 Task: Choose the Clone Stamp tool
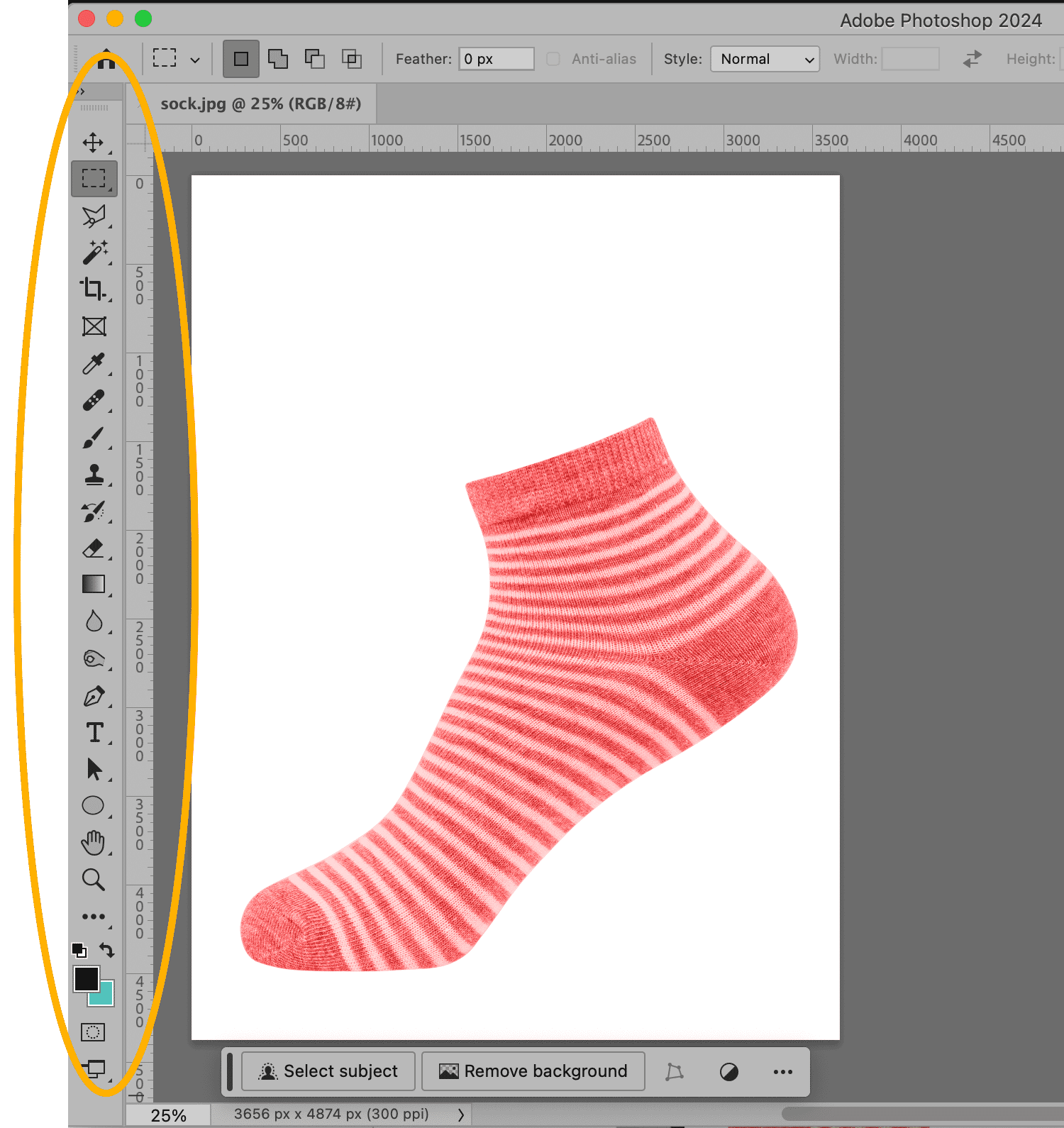click(x=94, y=475)
